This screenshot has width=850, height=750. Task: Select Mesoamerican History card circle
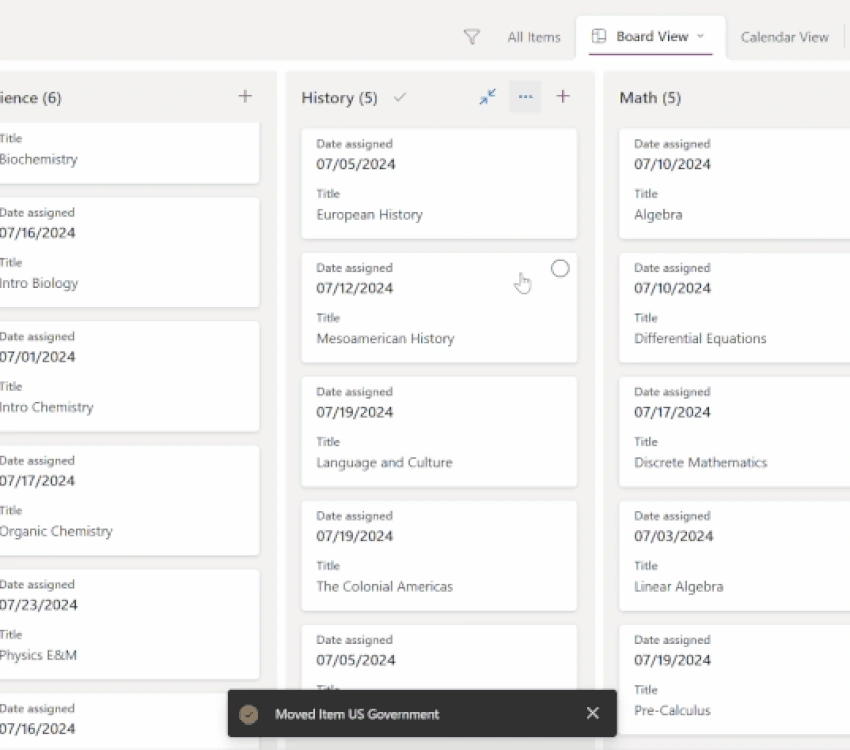[560, 268]
